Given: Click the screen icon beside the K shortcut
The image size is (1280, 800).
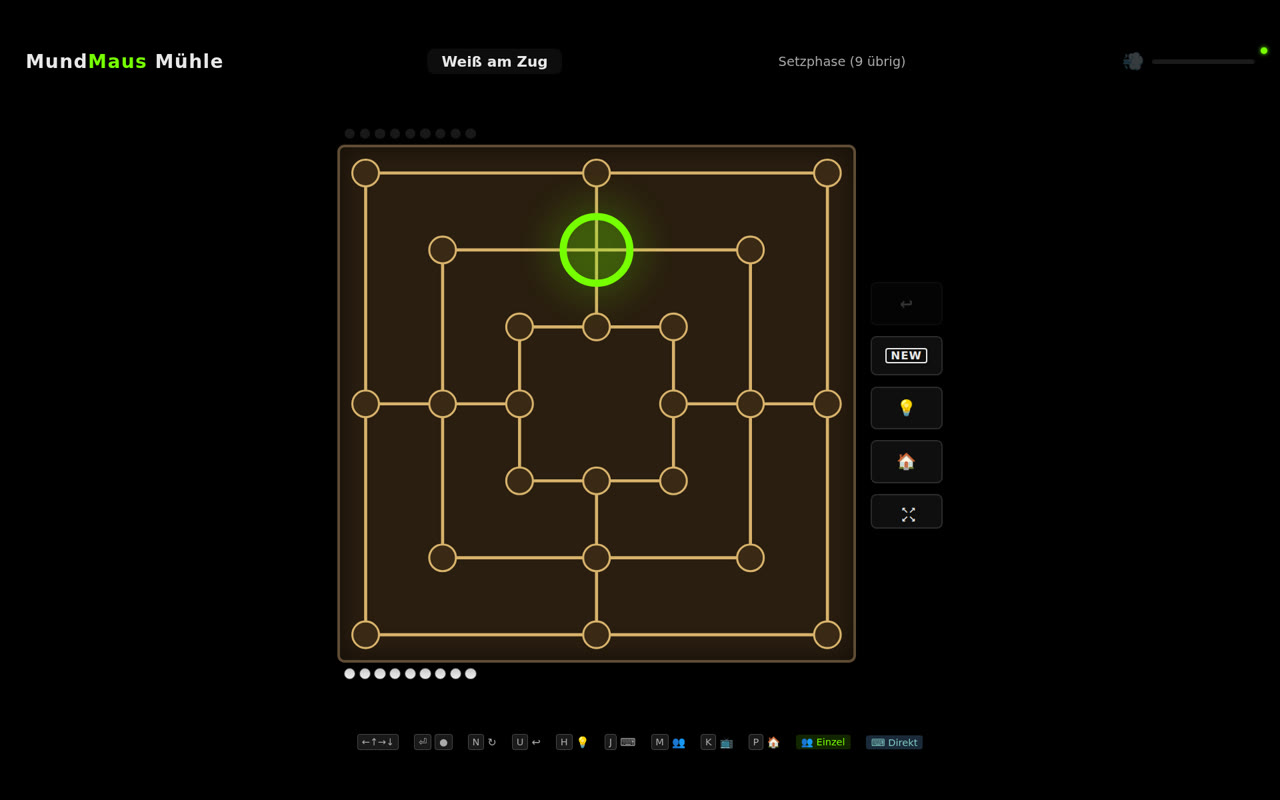Looking at the screenshot, I should pos(727,741).
